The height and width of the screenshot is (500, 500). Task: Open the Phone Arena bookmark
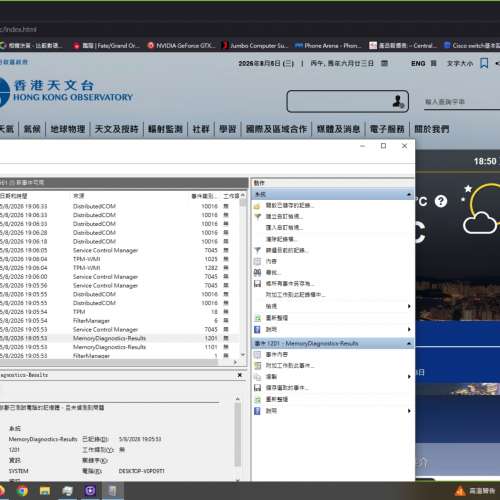point(328,45)
